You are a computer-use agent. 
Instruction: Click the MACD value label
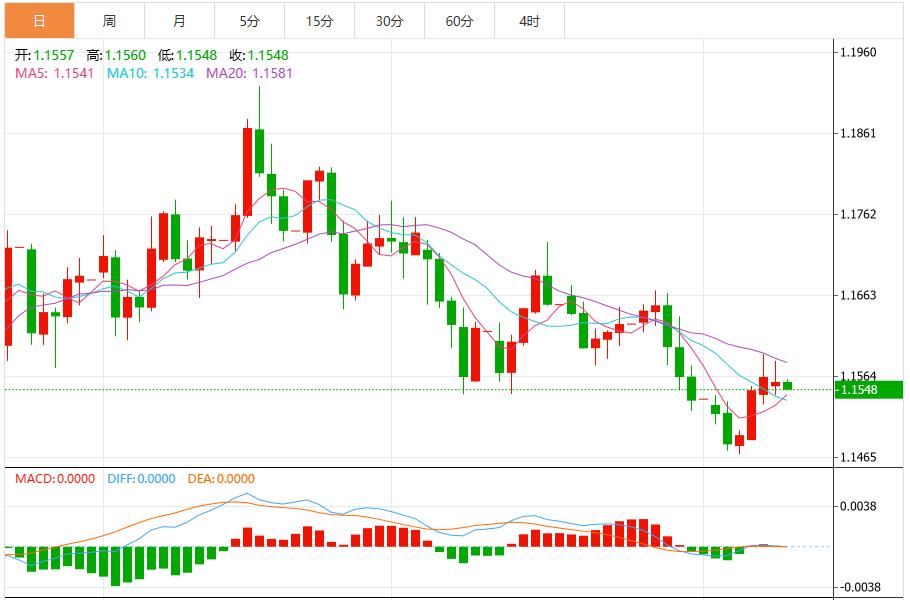55,479
